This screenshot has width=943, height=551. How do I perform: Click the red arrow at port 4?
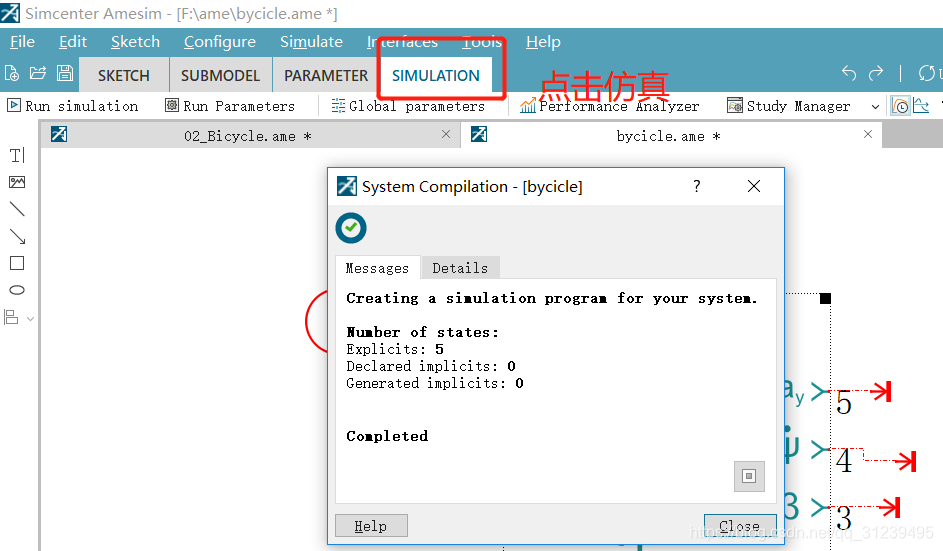[x=905, y=461]
